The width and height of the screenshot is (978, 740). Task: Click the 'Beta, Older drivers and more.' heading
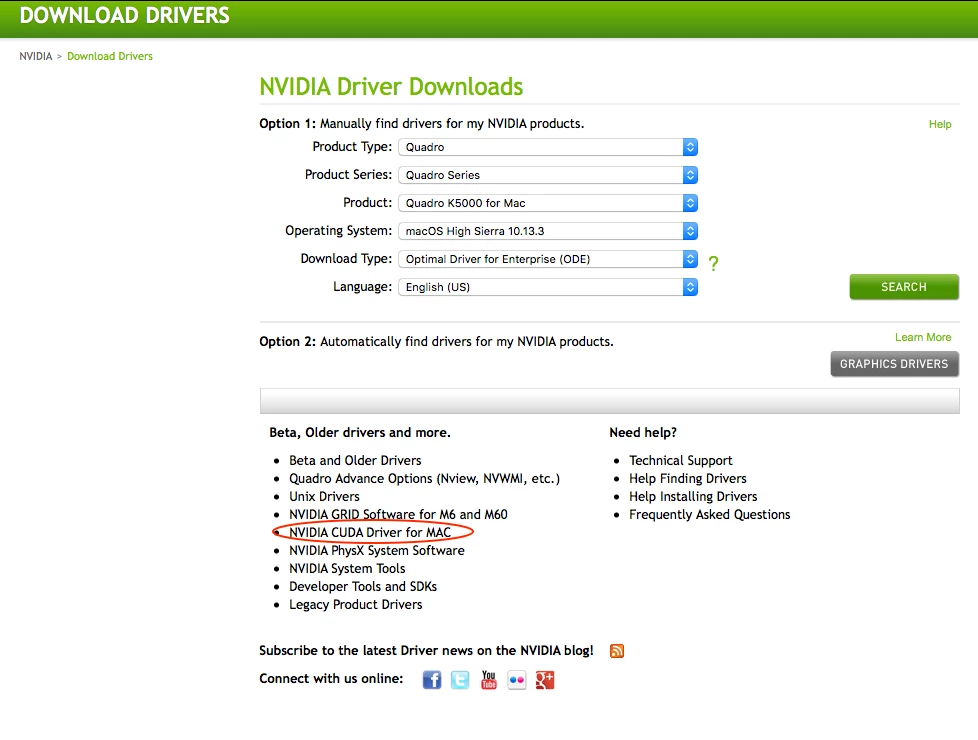[x=360, y=432]
